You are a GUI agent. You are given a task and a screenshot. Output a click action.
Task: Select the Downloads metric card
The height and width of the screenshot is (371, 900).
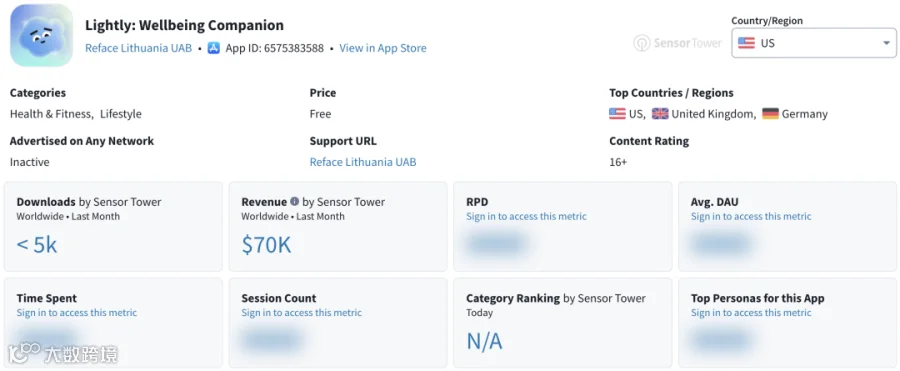coord(113,227)
